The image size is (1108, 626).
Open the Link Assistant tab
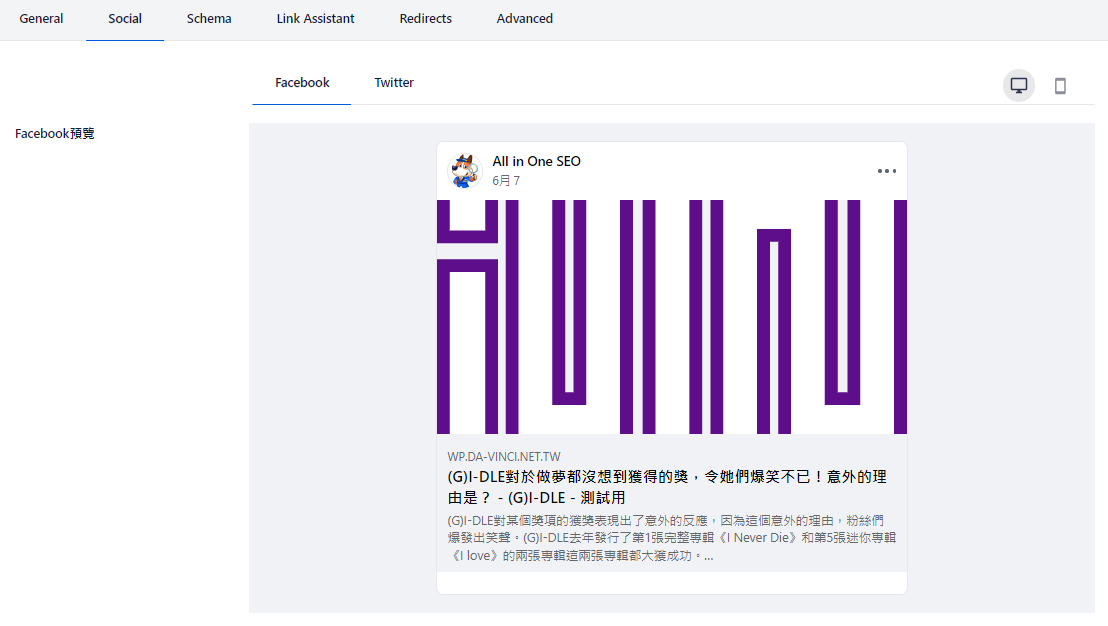coord(315,19)
